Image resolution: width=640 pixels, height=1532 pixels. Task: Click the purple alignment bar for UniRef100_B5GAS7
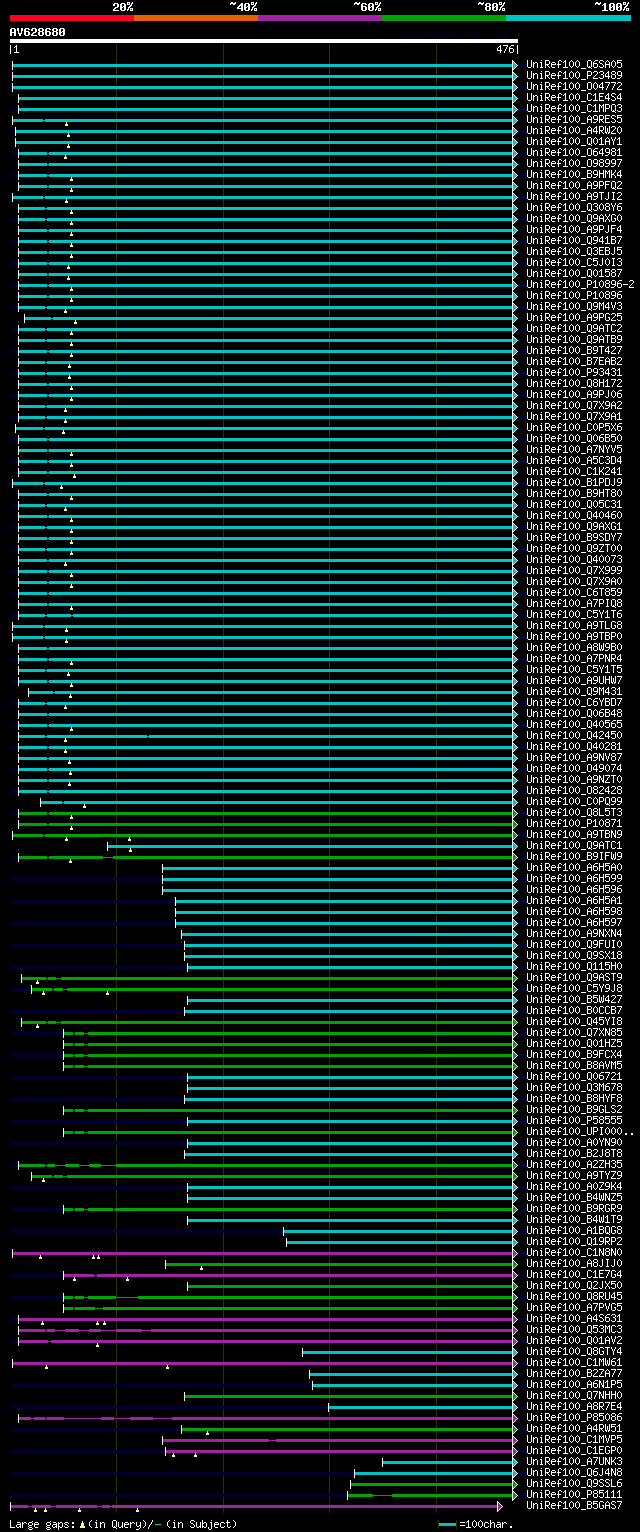click(x=256, y=1505)
